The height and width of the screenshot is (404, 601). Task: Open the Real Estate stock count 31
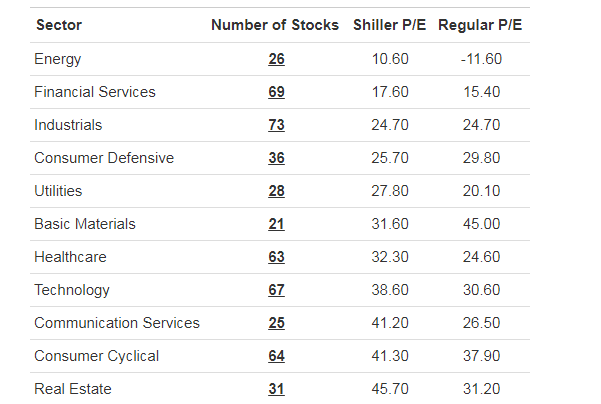[276, 389]
